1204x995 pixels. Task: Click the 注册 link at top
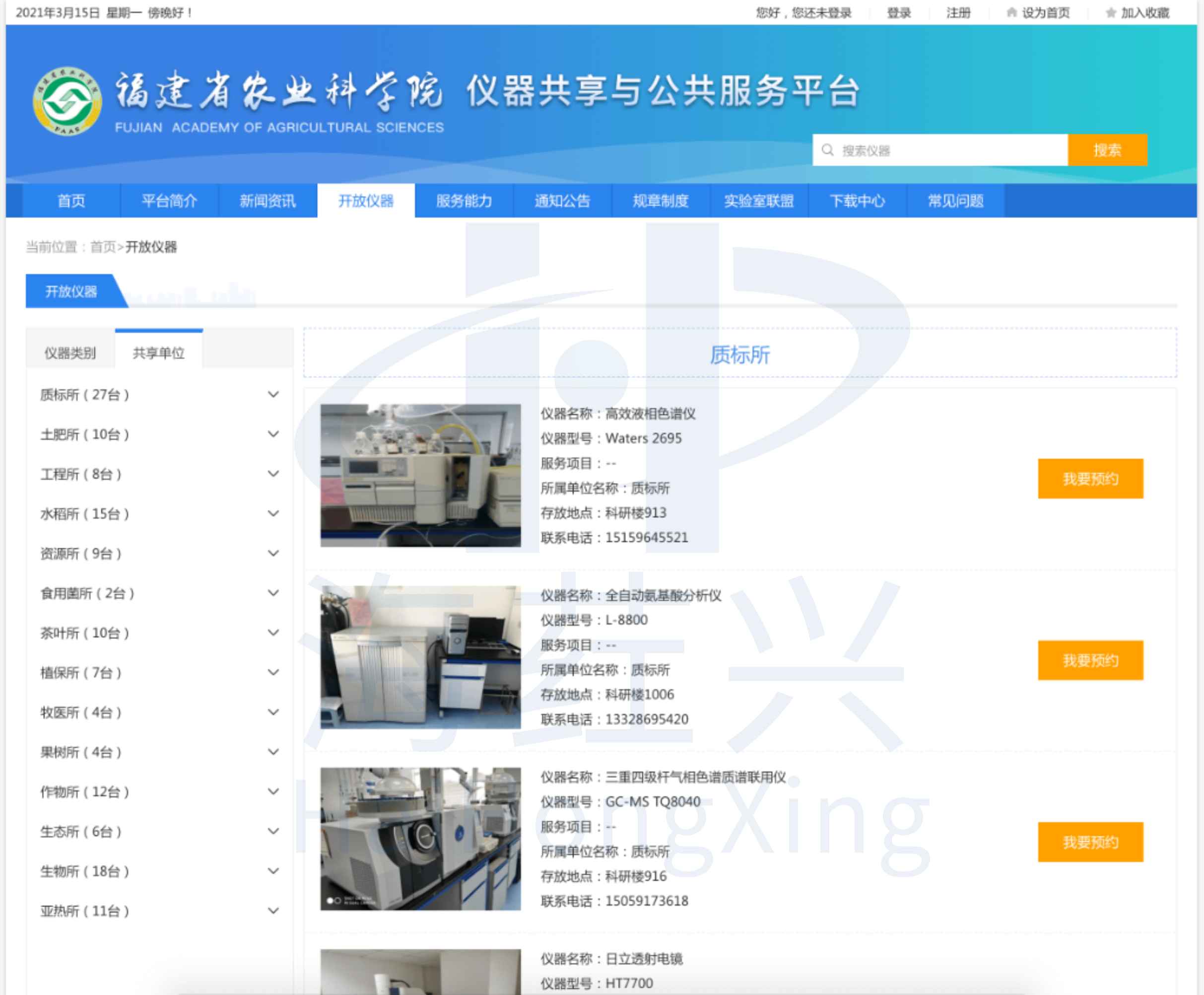(958, 12)
